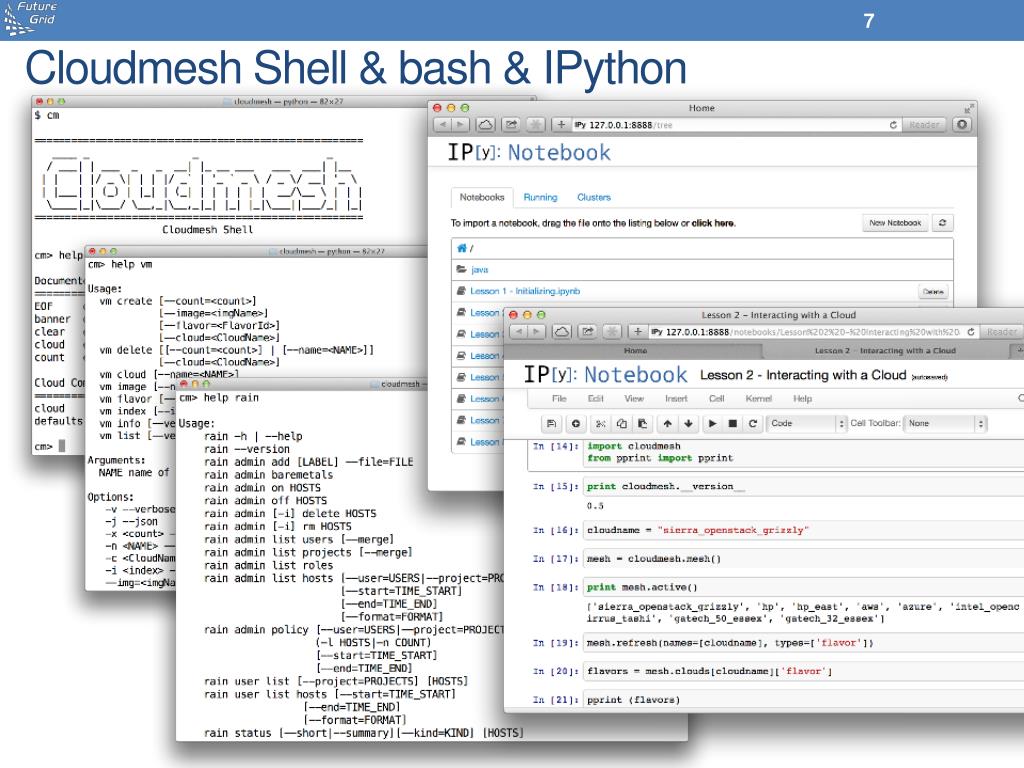Viewport: 1024px width, 768px height.
Task: Paste cell using the clipboard icon
Action: click(643, 423)
